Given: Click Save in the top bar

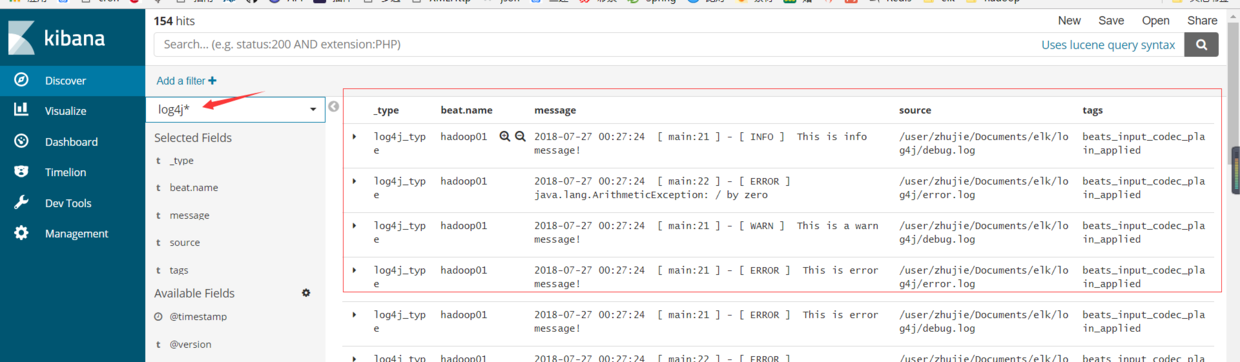Looking at the screenshot, I should pyautogui.click(x=1111, y=20).
